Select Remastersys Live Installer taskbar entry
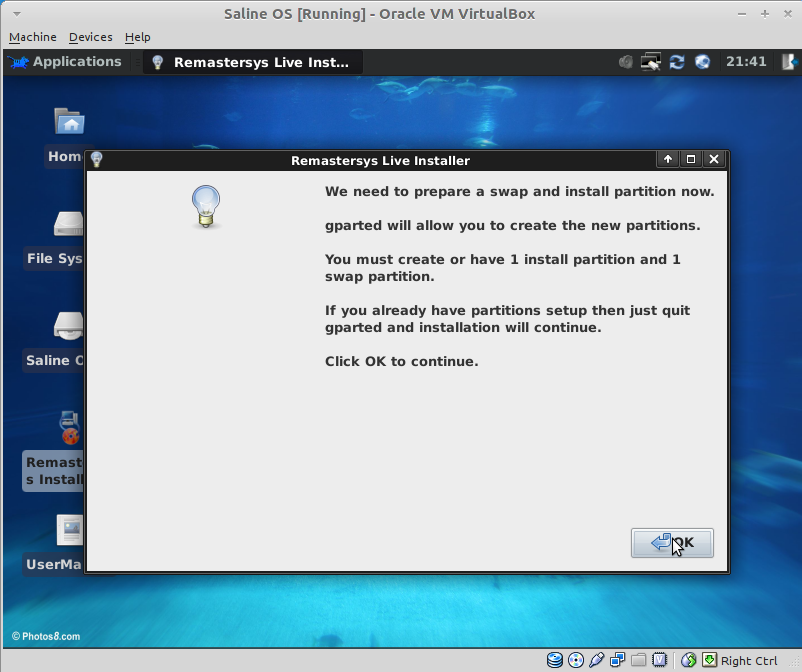This screenshot has height=672, width=802. (253, 62)
